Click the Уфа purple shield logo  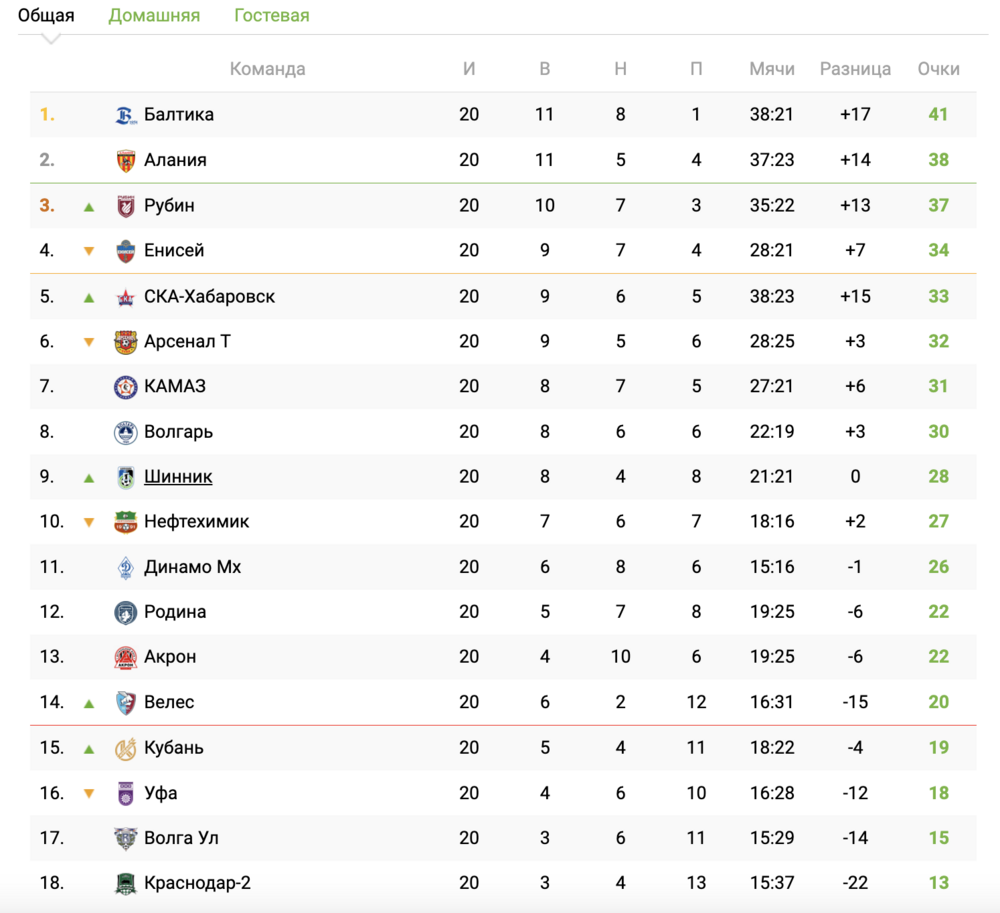[x=126, y=793]
